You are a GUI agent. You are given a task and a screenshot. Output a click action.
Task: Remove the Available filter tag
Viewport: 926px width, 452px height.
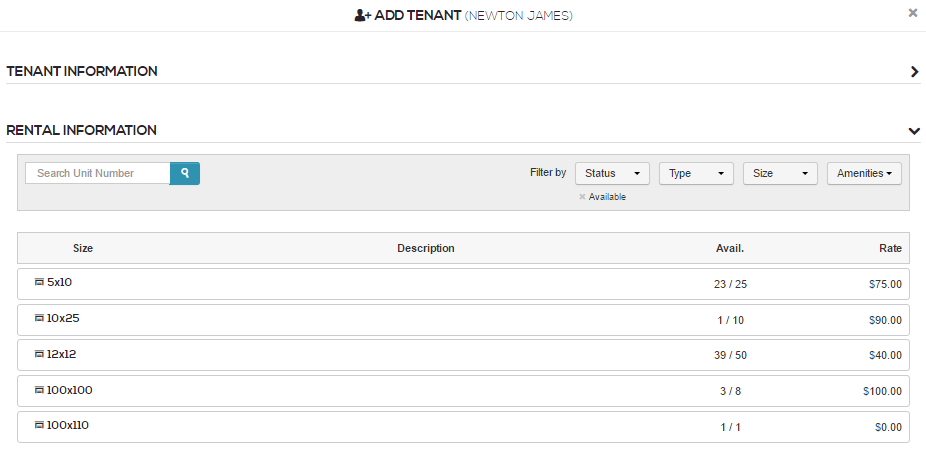coord(582,197)
